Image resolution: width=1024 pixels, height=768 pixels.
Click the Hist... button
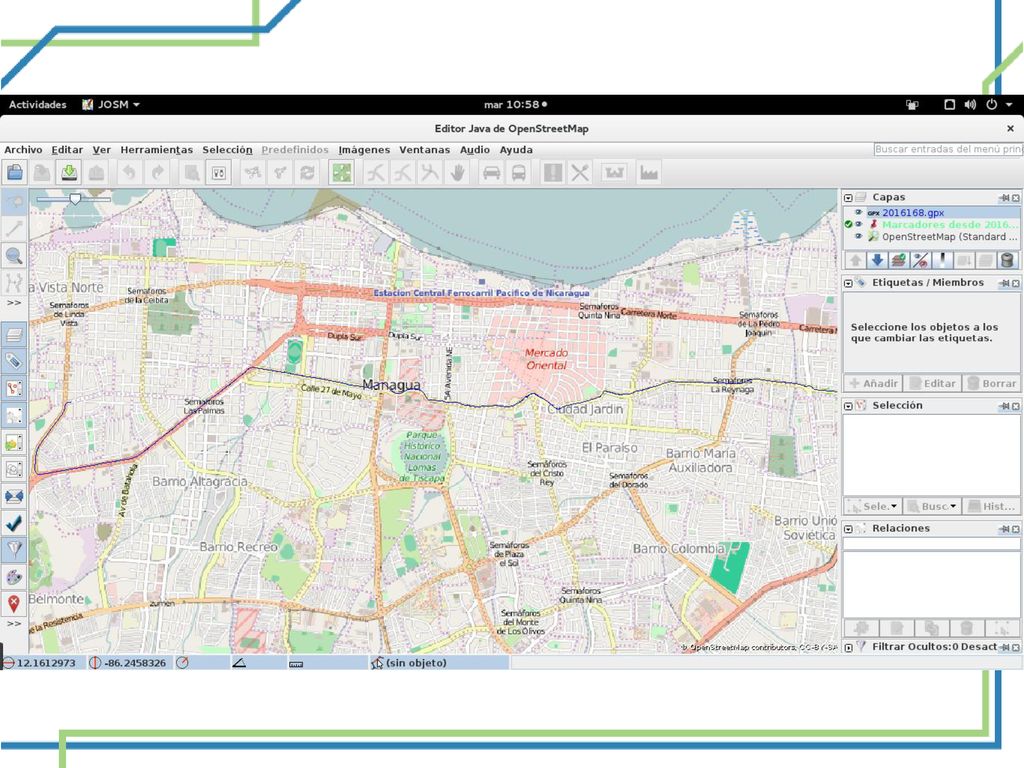pyautogui.click(x=991, y=506)
